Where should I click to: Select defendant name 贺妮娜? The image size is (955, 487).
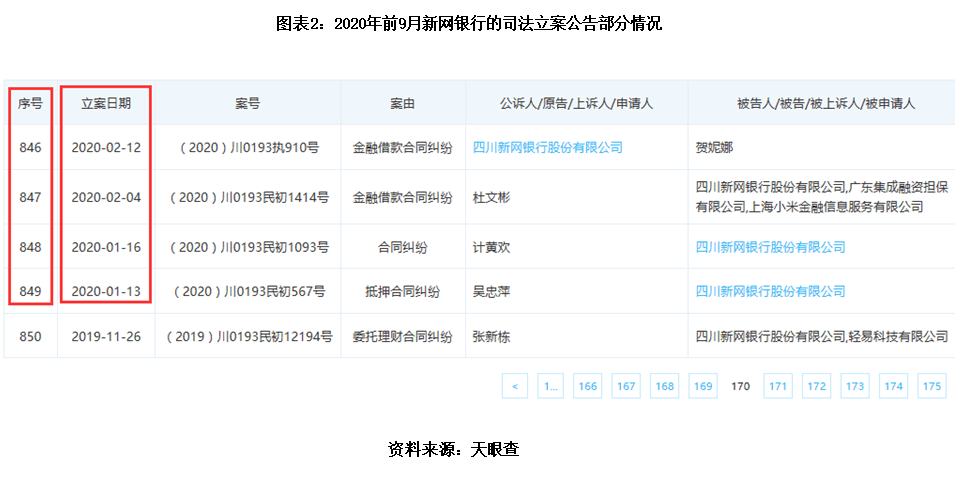click(x=714, y=147)
